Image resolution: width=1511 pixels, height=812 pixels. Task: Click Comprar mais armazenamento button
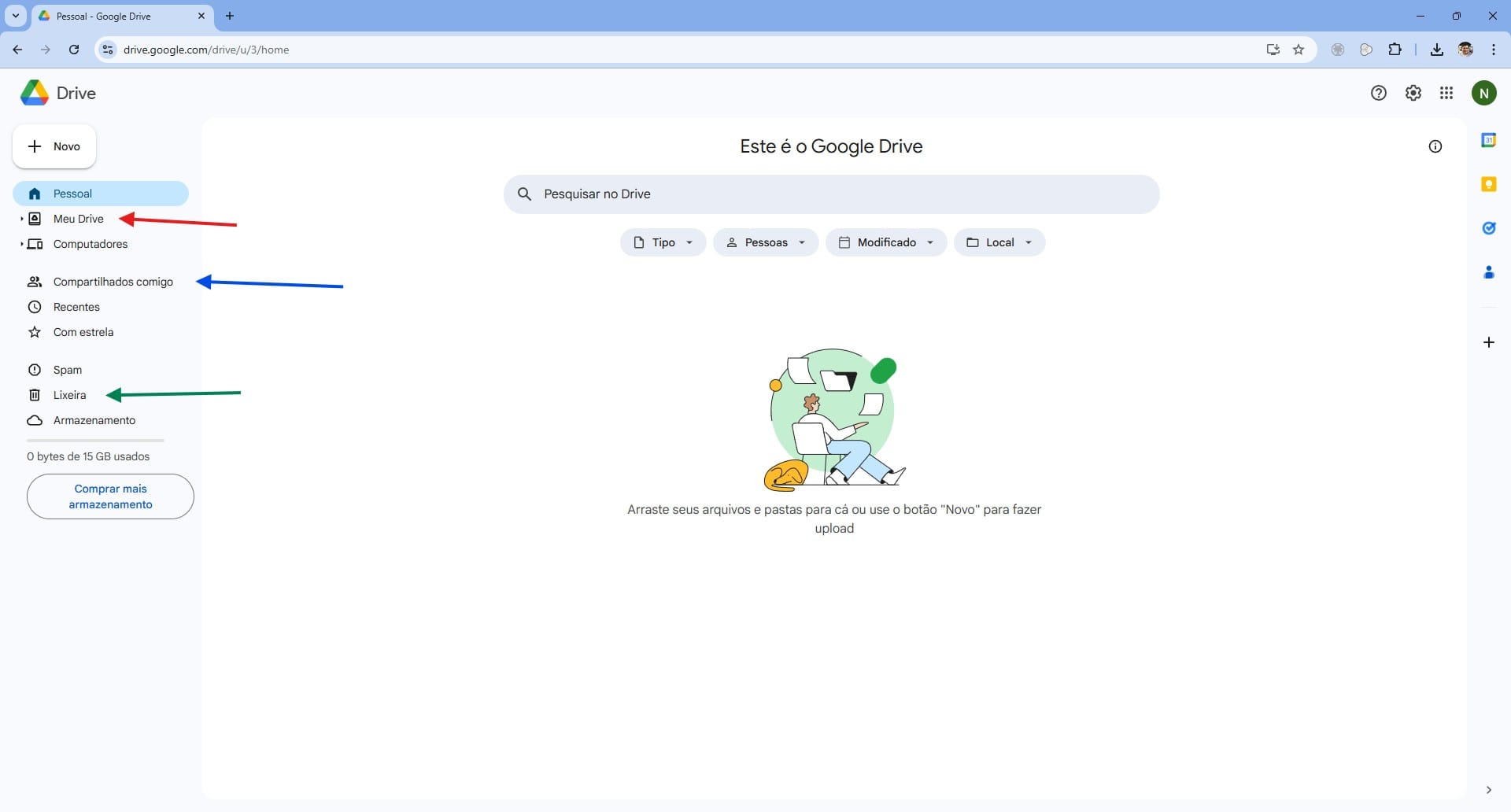coord(110,496)
